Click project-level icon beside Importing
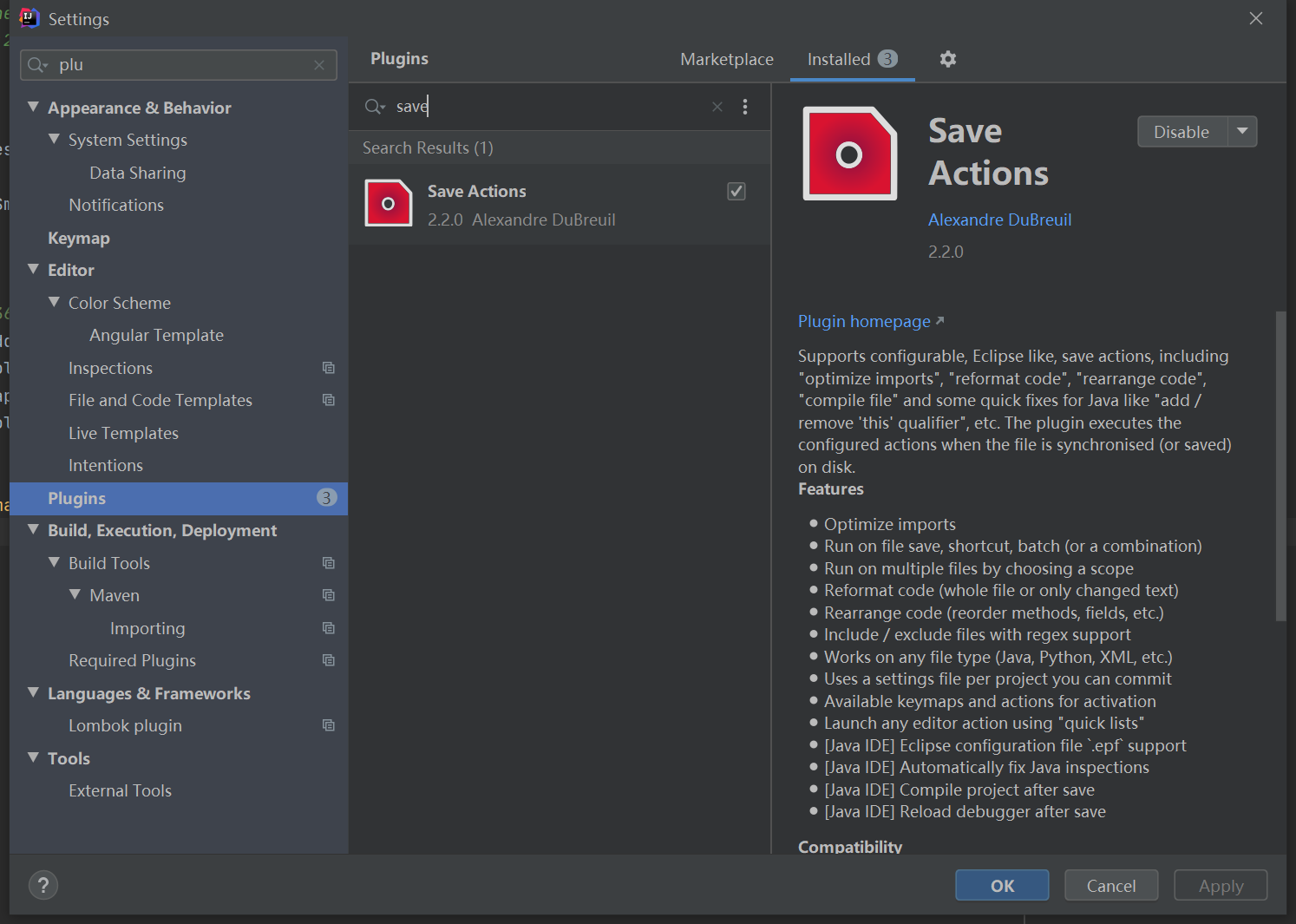Viewport: 1296px width, 924px height. pos(329,628)
